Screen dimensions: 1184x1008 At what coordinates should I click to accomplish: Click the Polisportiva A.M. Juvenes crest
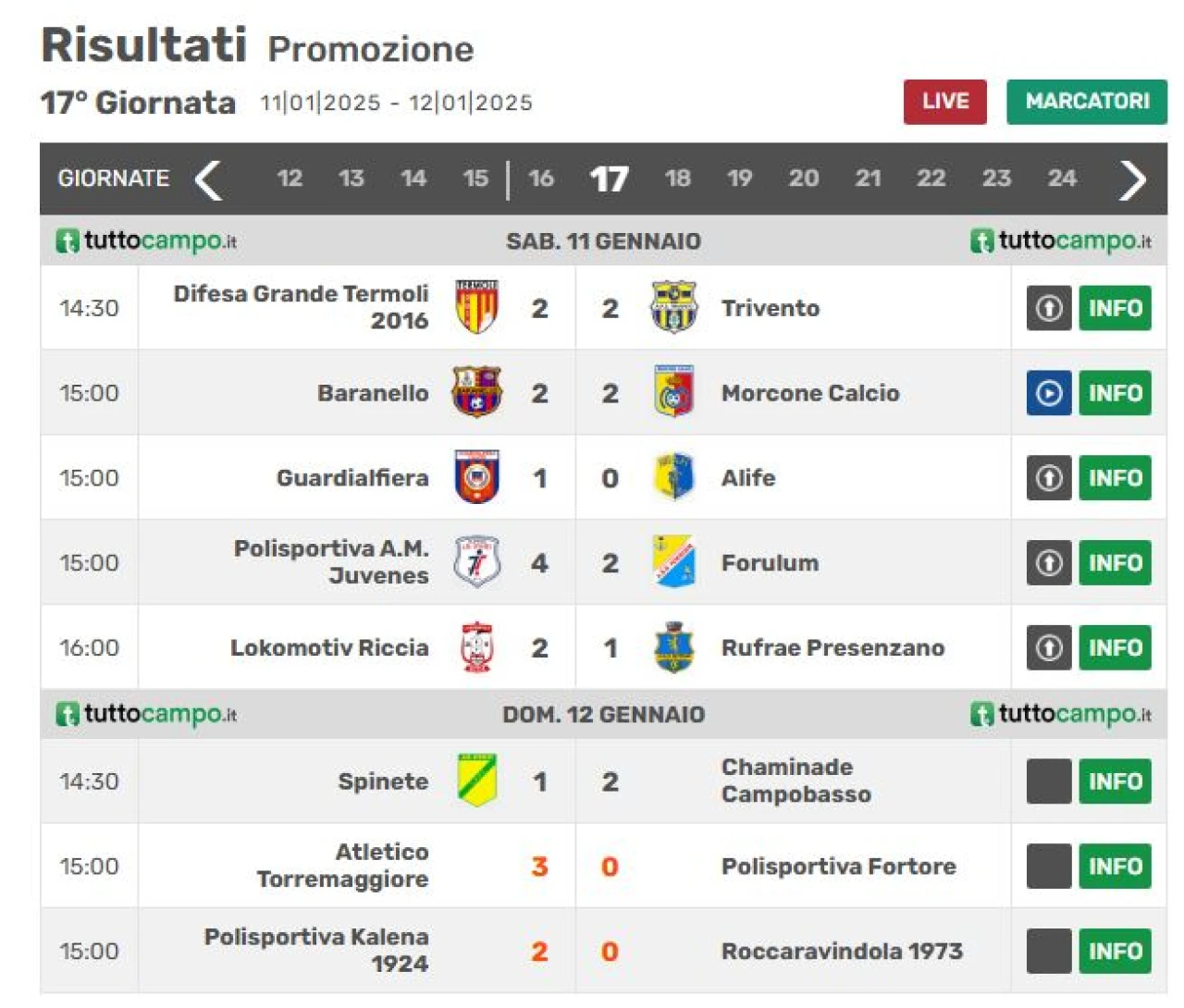[477, 562]
